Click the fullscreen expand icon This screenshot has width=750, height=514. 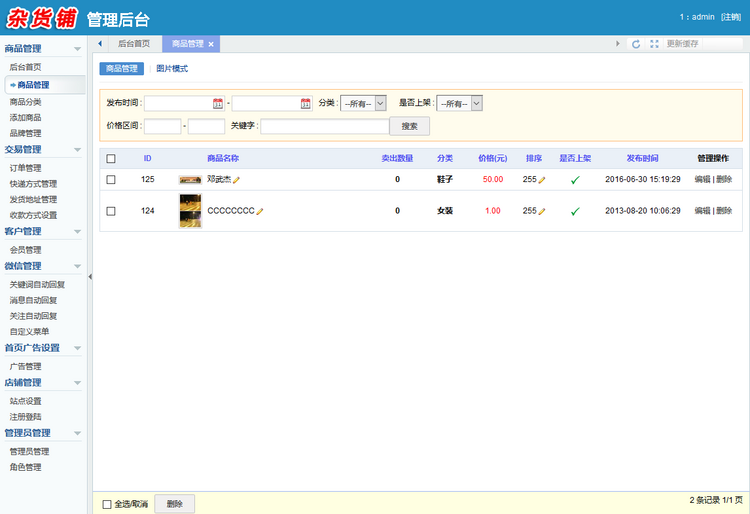click(x=654, y=44)
